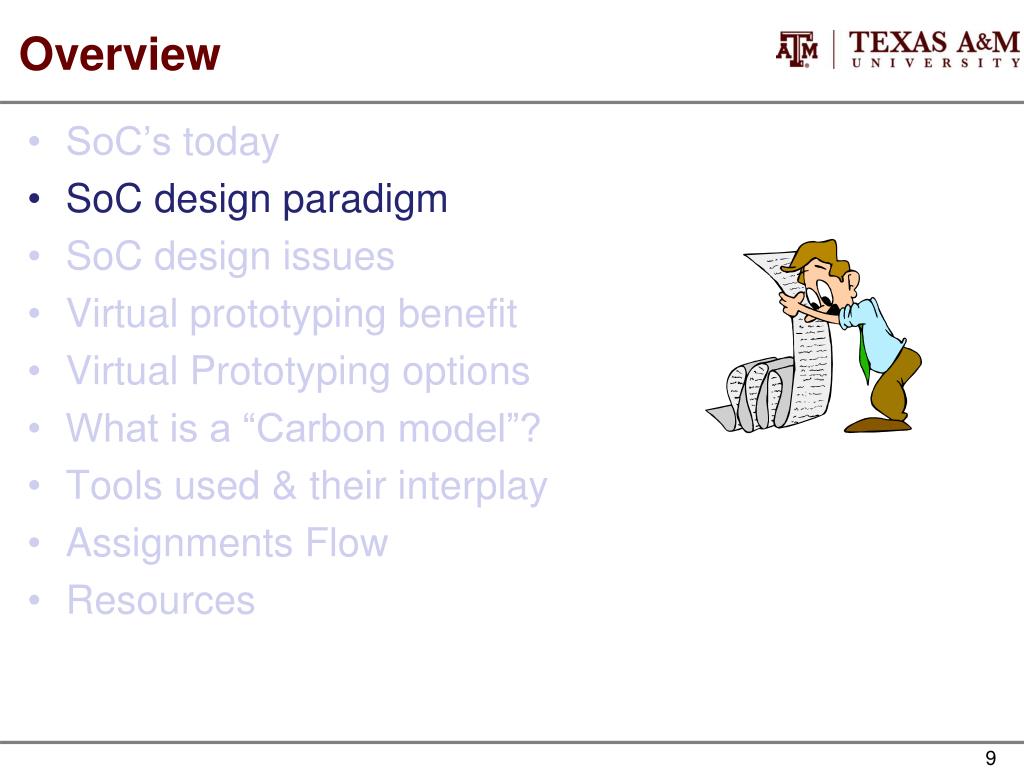Select the Resources bullet text

161,600
